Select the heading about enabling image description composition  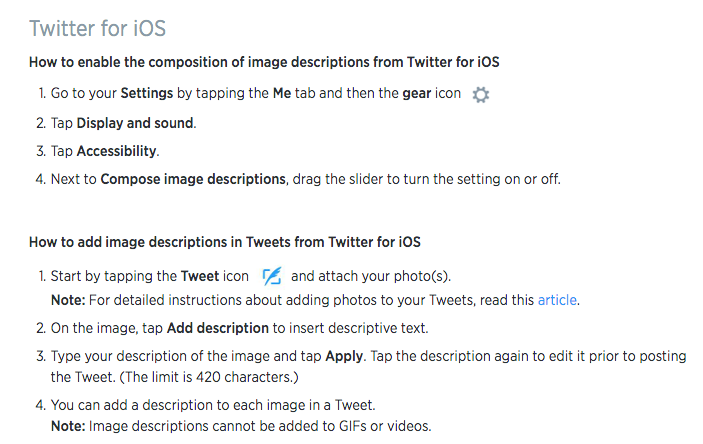pyautogui.click(x=264, y=62)
